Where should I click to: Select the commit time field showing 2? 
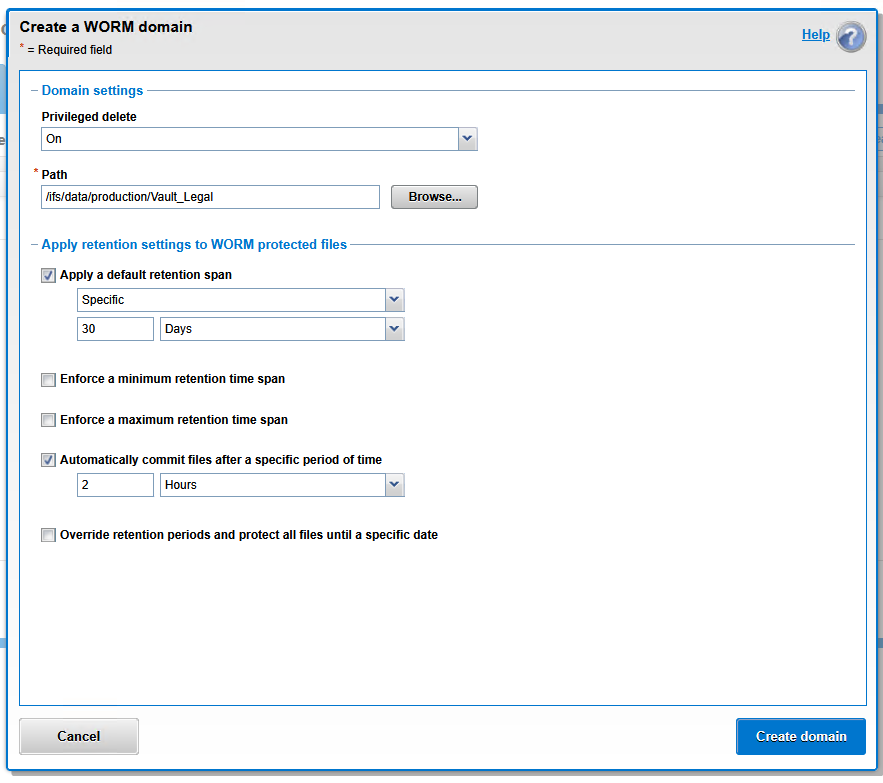click(114, 485)
